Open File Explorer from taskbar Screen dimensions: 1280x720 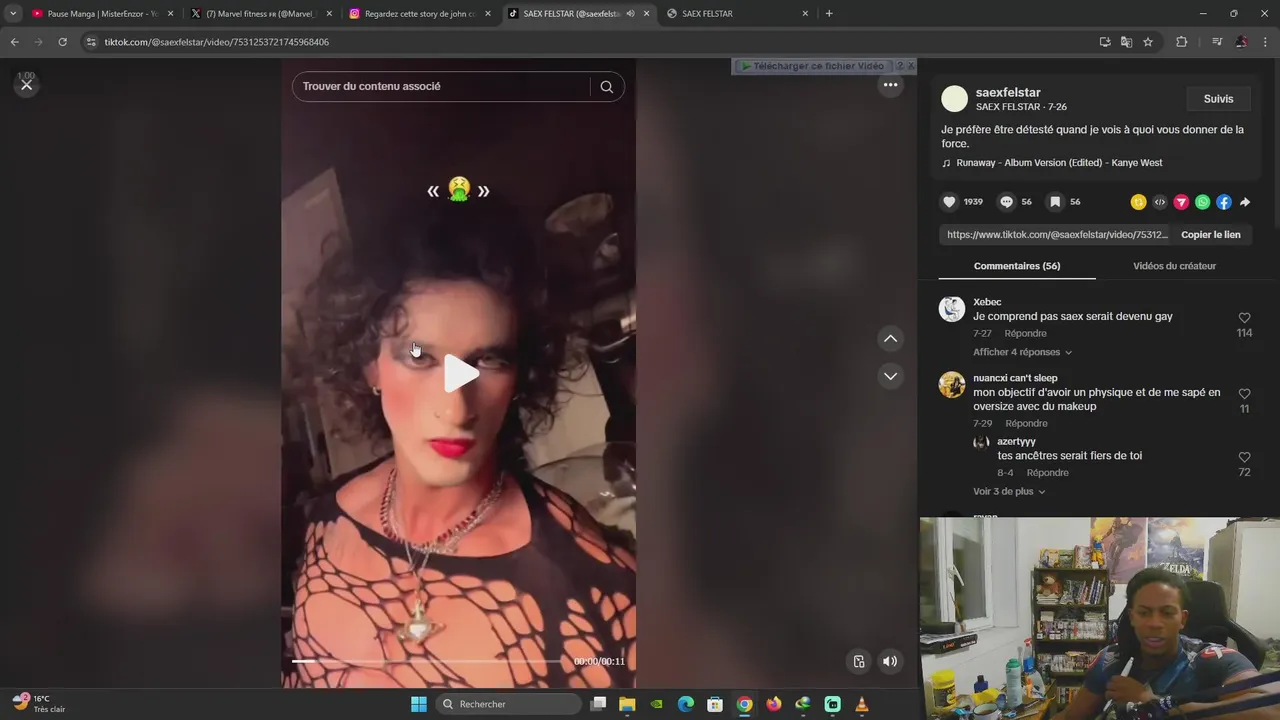pyautogui.click(x=627, y=704)
